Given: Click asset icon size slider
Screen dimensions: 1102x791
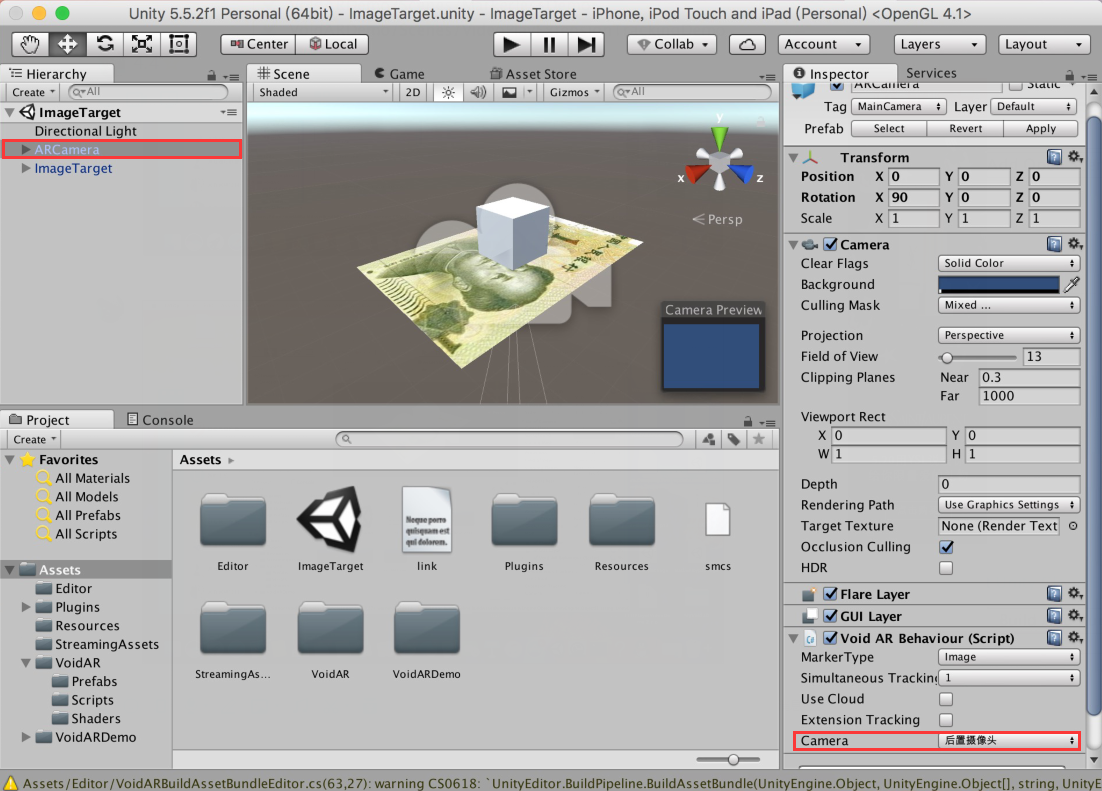Looking at the screenshot, I should click(728, 759).
